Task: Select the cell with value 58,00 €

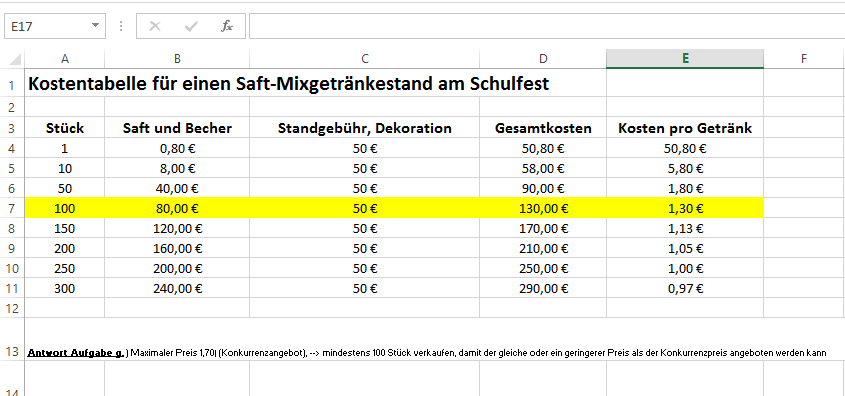Action: point(543,169)
